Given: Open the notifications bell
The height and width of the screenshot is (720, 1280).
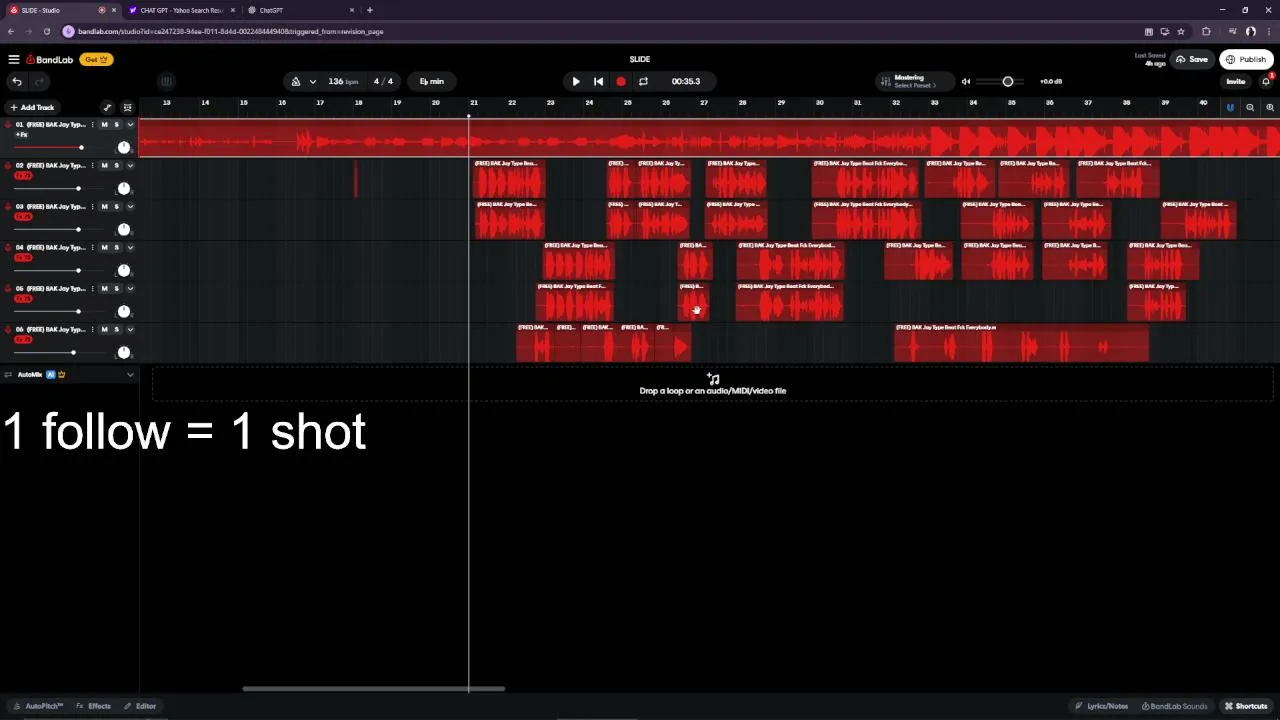Looking at the screenshot, I should (x=1265, y=82).
